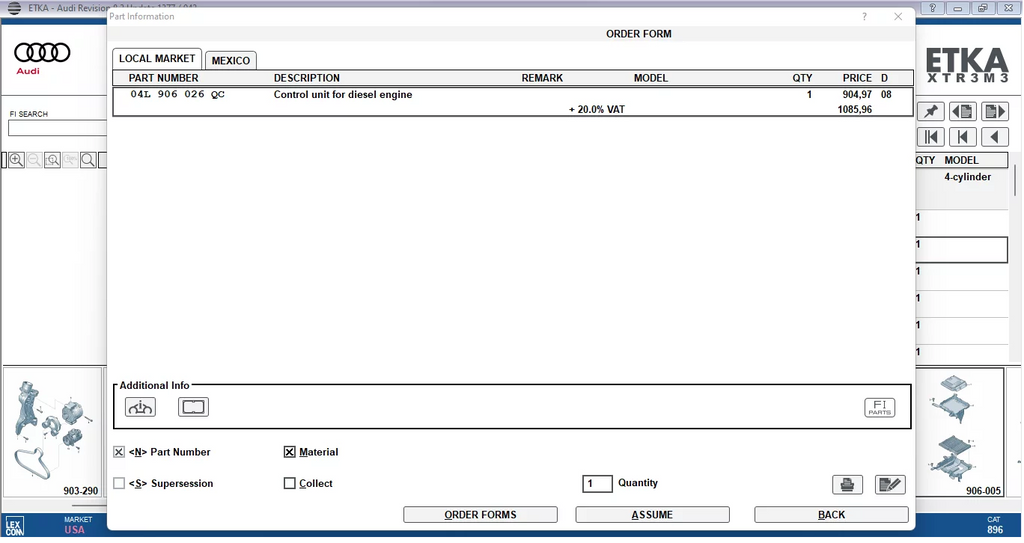Viewport: 1024px width, 543px height.
Task: Switch to the MEXICO tab
Action: point(231,60)
